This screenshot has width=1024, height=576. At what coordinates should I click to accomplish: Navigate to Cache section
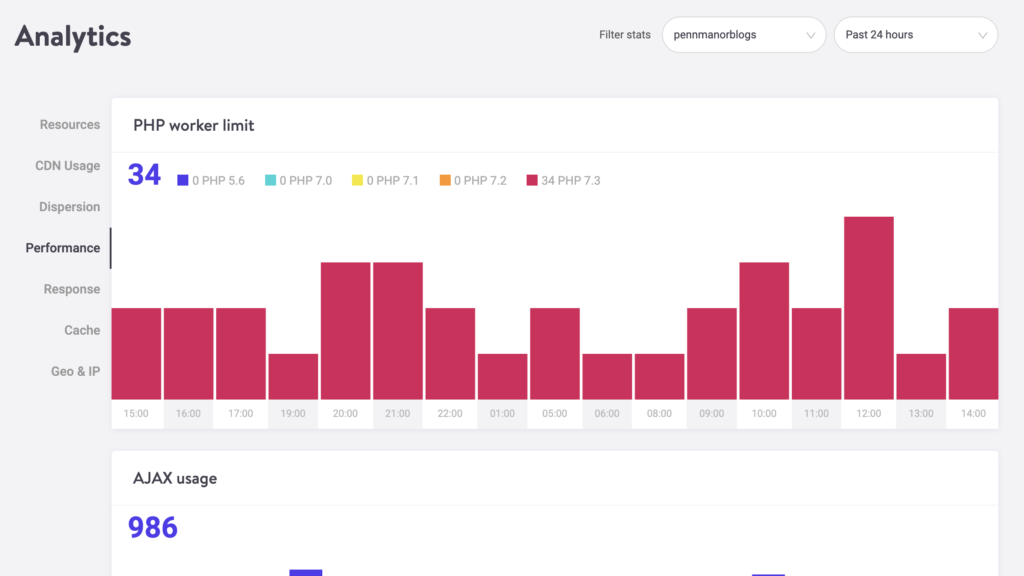coord(82,330)
